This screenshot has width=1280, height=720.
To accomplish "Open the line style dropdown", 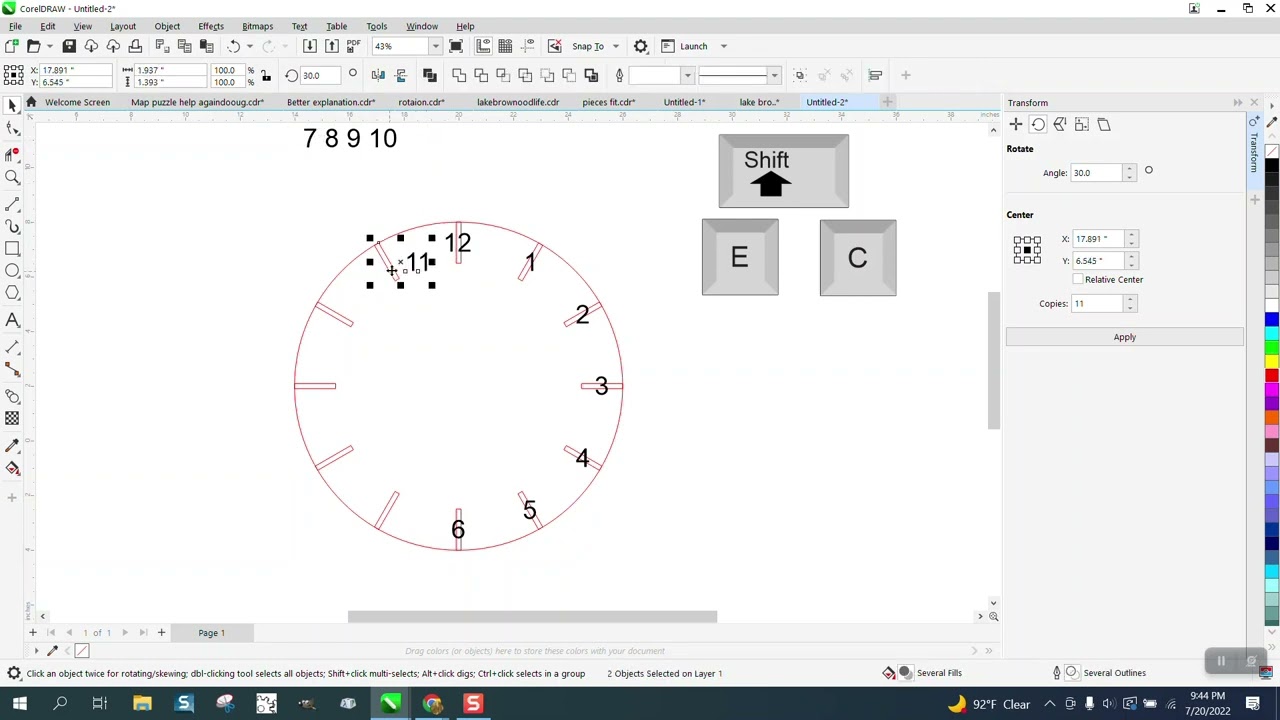I will (x=774, y=75).
